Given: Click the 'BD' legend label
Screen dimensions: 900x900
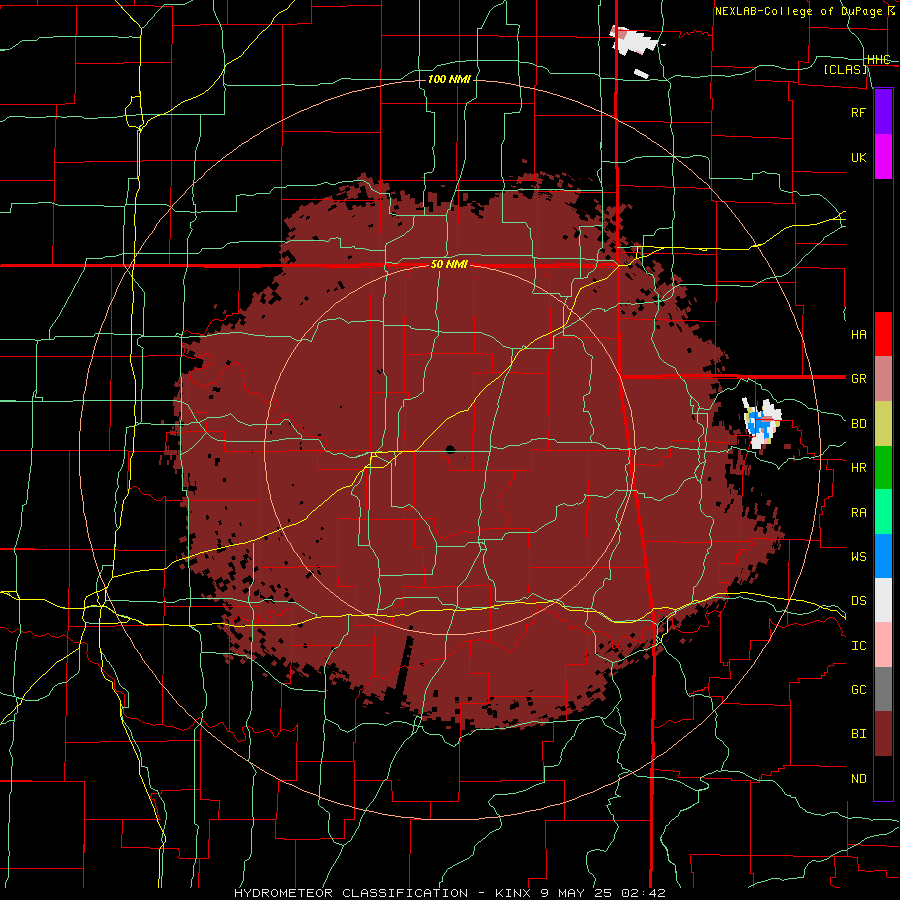Looking at the screenshot, I should [x=858, y=424].
